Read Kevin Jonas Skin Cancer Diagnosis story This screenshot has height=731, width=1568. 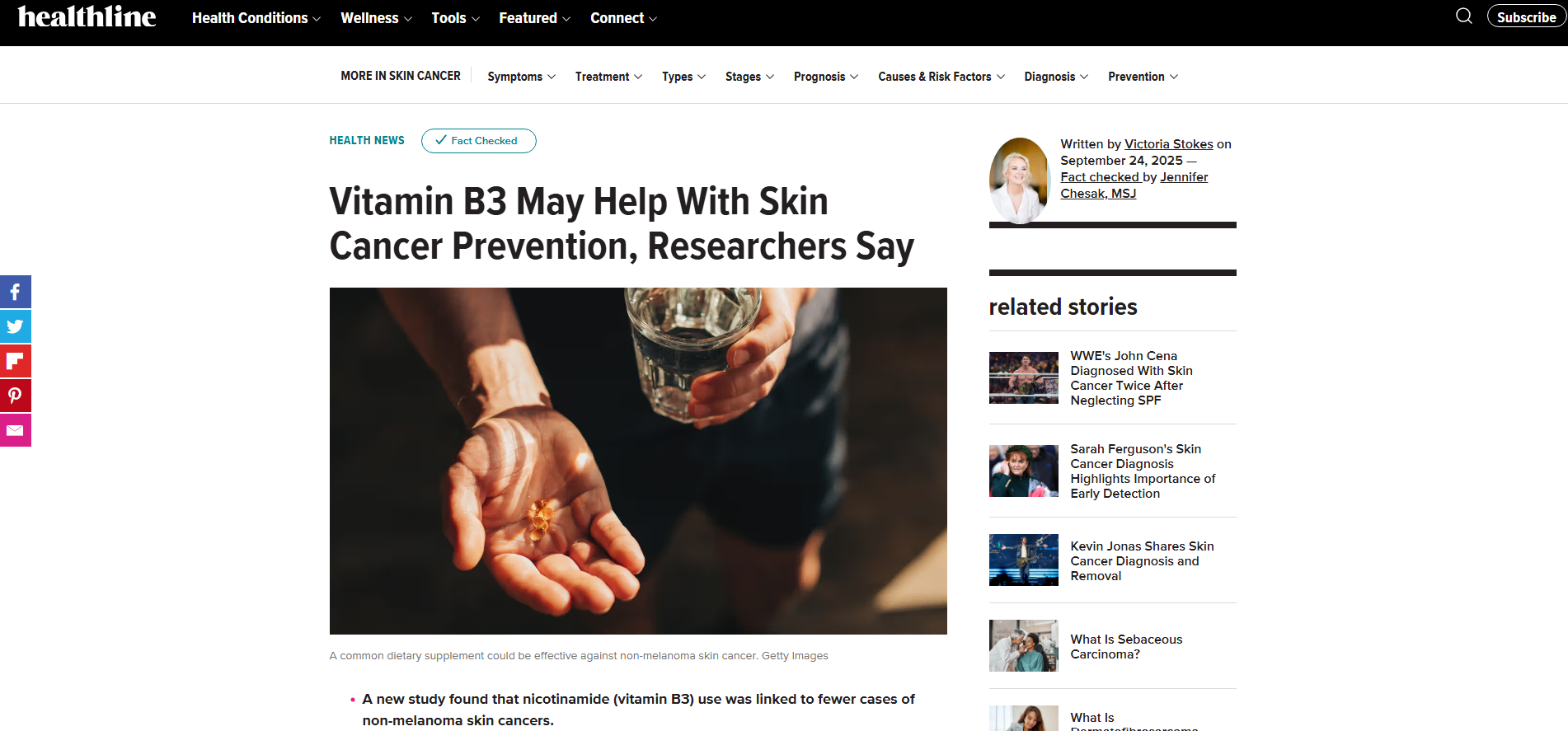point(1142,561)
